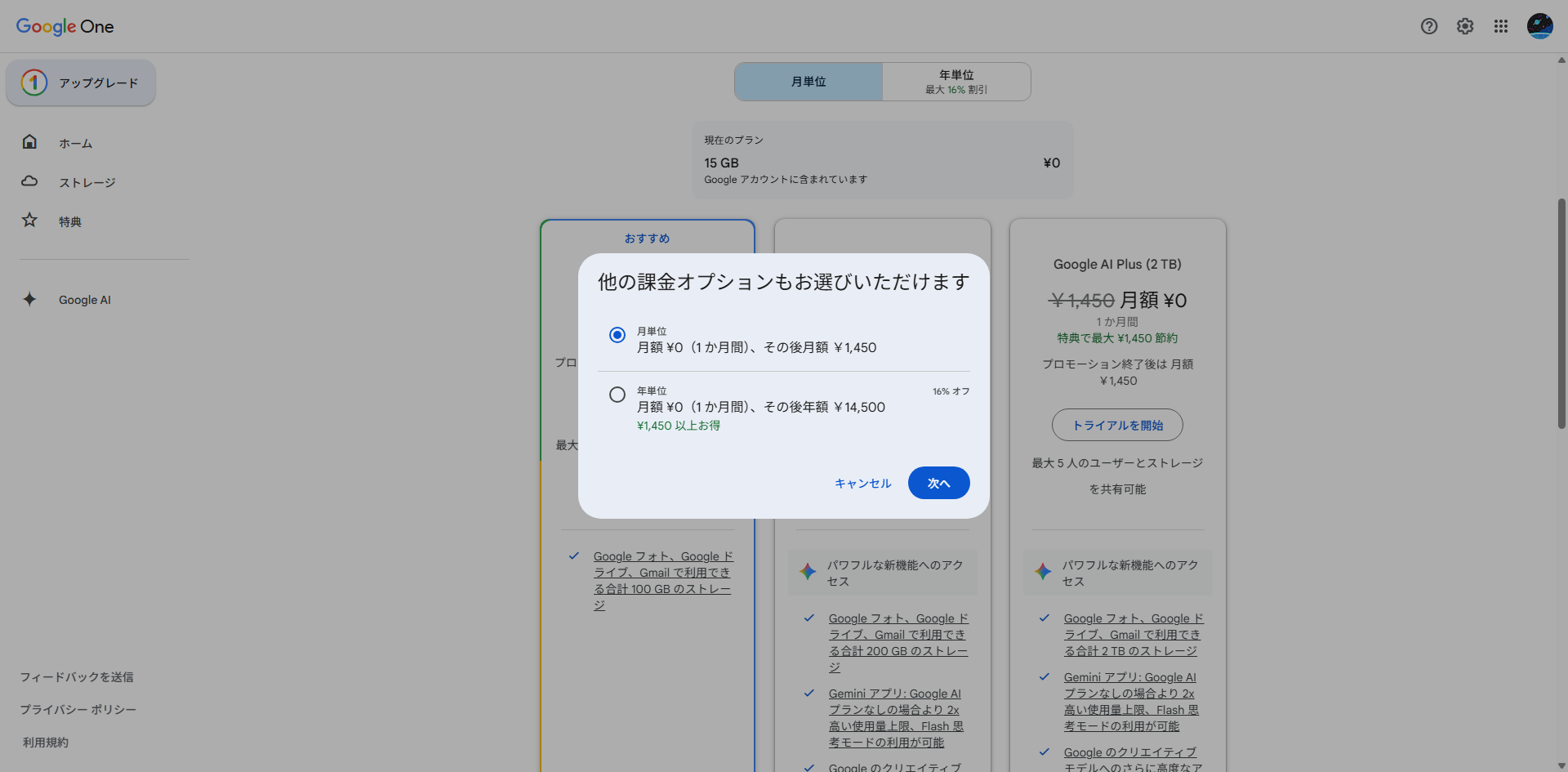Open the 合計 200 GB のストレージ link
1568x772 pixels.
(x=898, y=643)
